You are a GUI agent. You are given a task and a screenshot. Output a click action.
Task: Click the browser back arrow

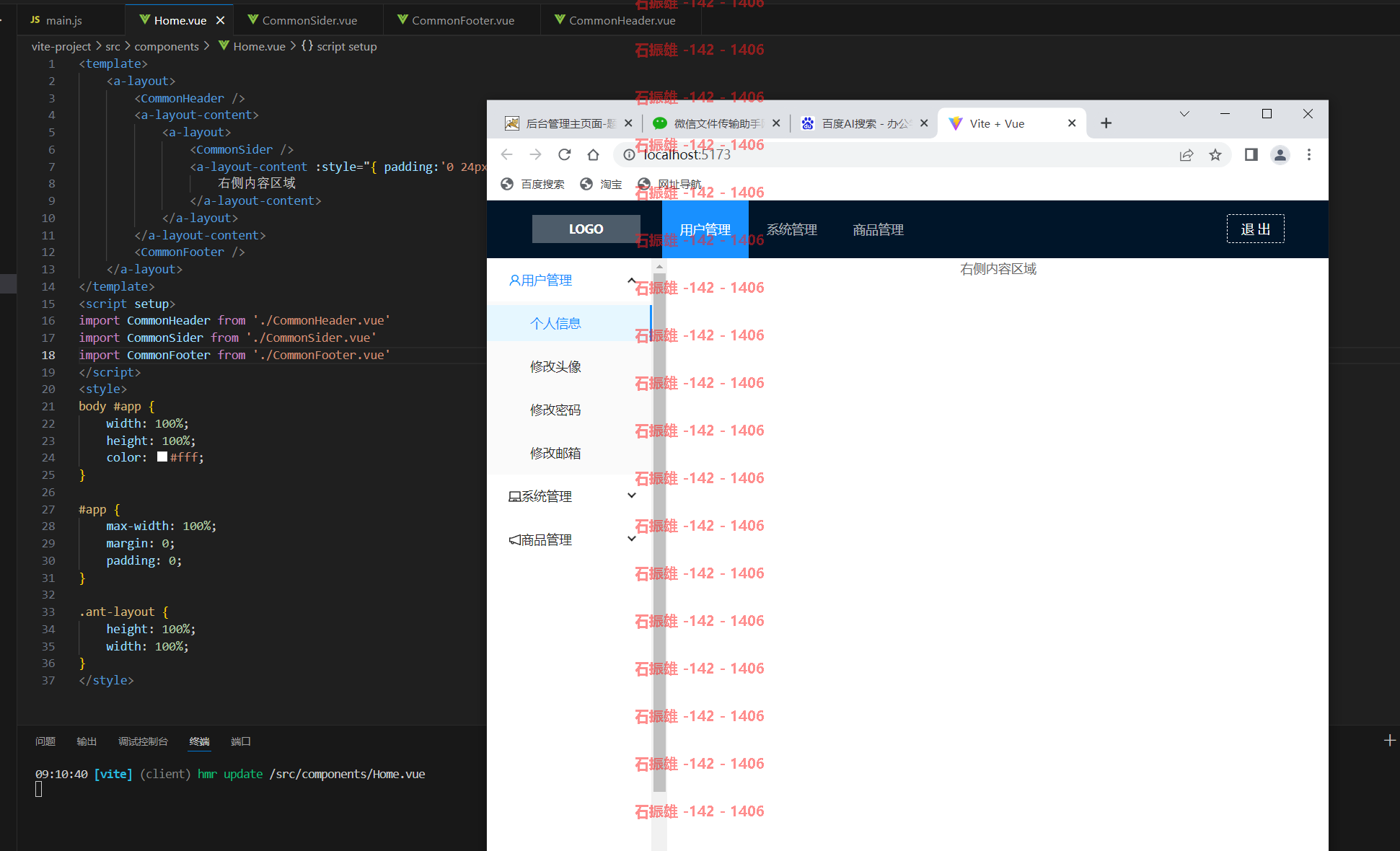pyautogui.click(x=506, y=154)
